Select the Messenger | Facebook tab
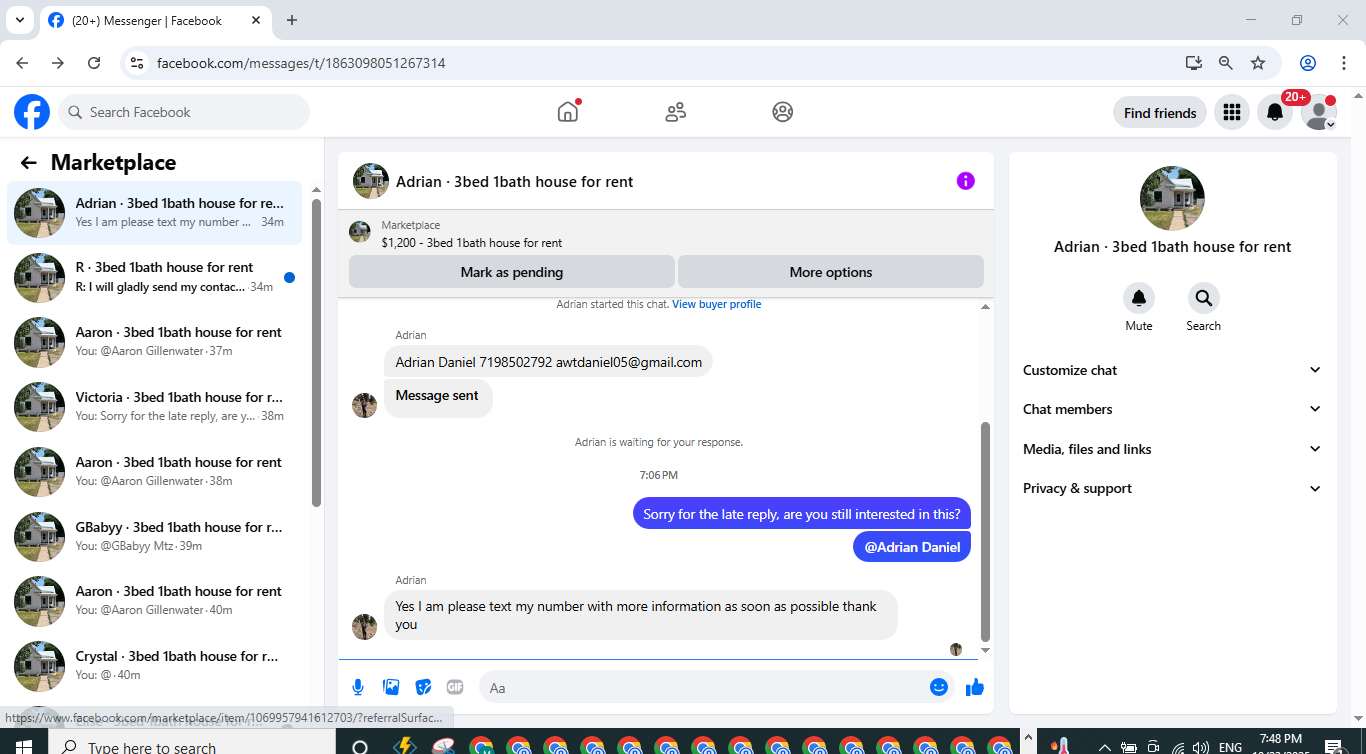The image size is (1366, 754). [156, 20]
